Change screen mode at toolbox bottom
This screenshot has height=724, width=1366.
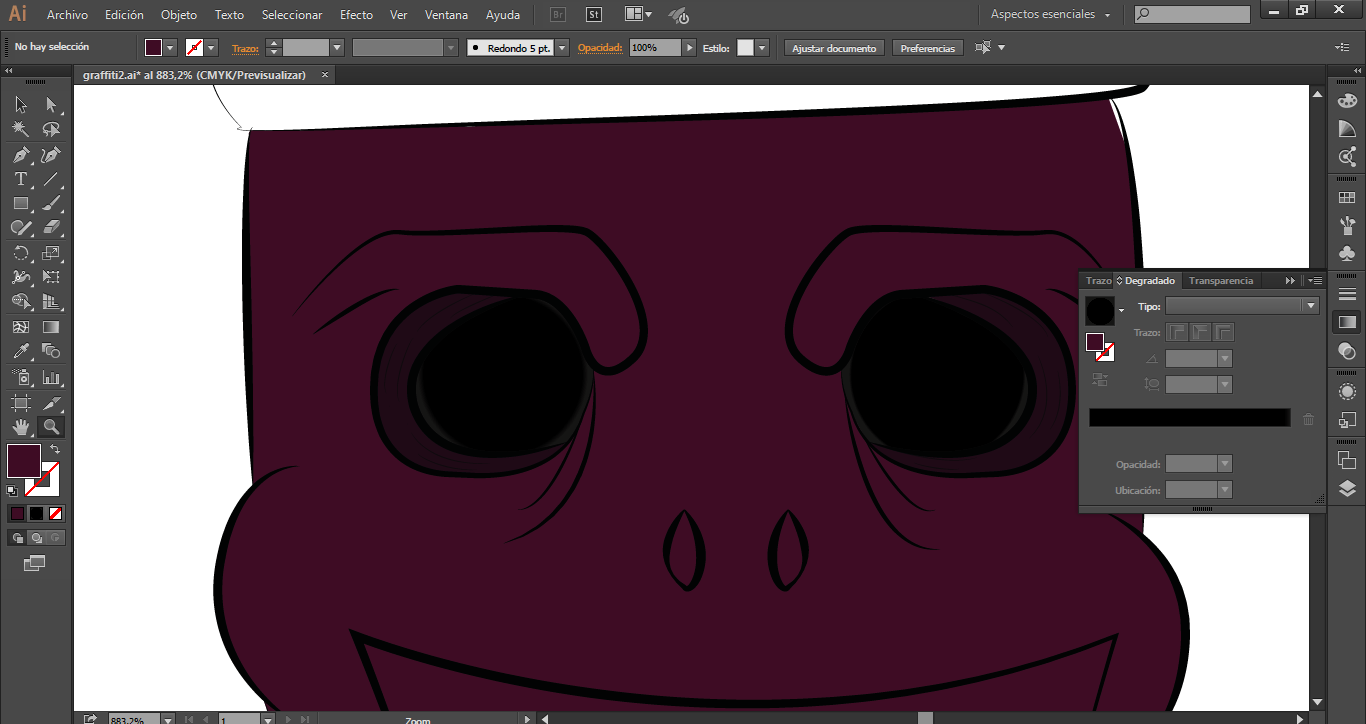(35, 563)
